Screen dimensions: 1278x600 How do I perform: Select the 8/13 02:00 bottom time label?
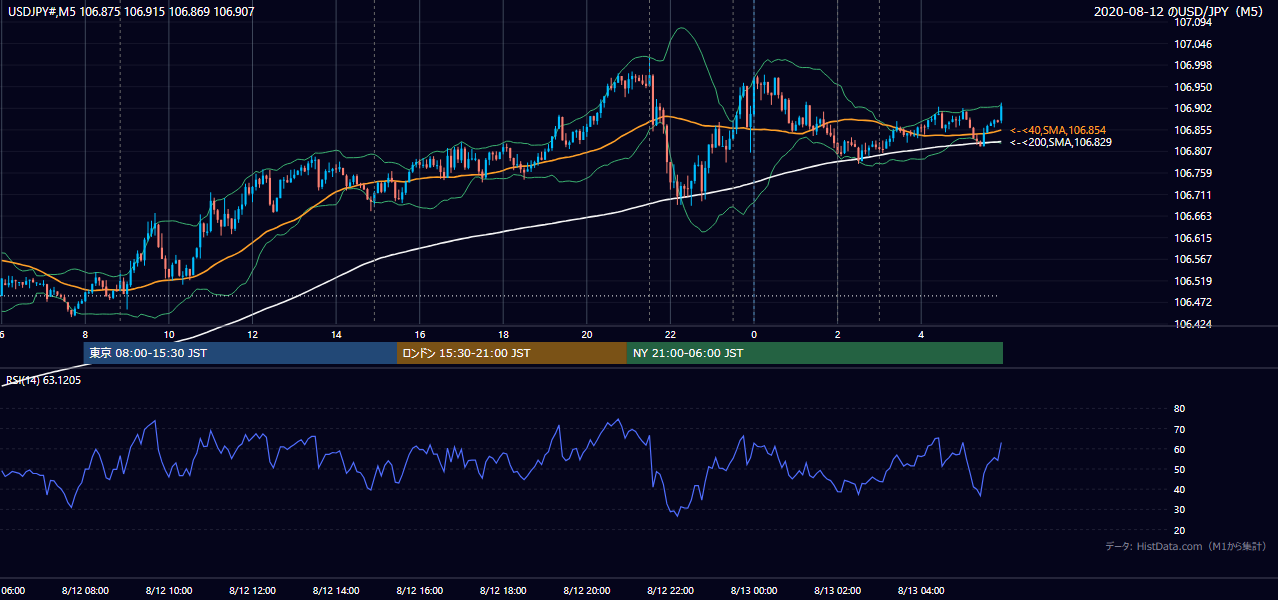tap(838, 591)
